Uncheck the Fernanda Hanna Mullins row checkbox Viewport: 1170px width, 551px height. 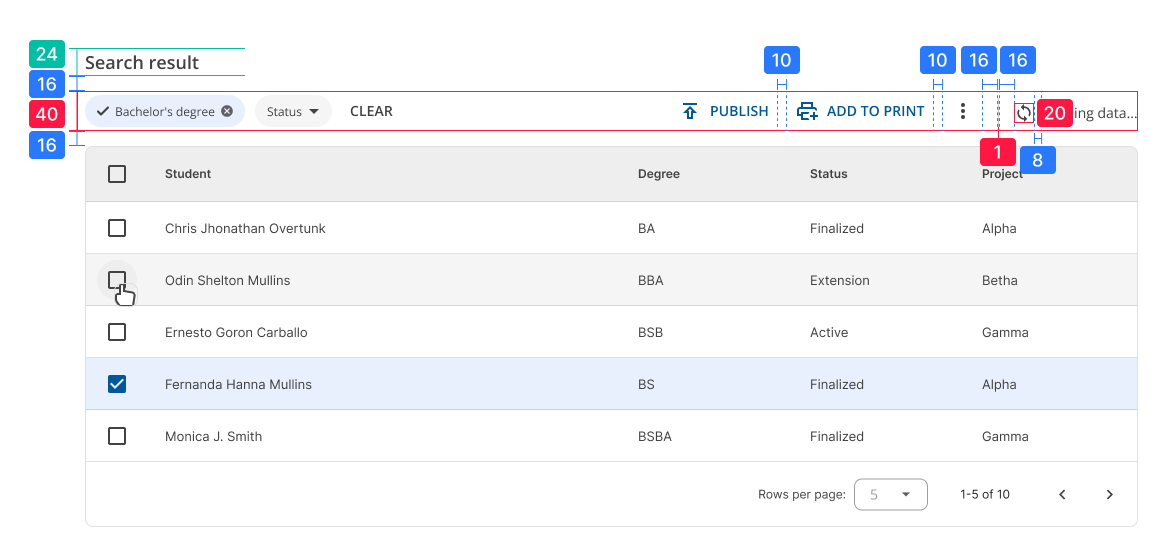coord(117,384)
